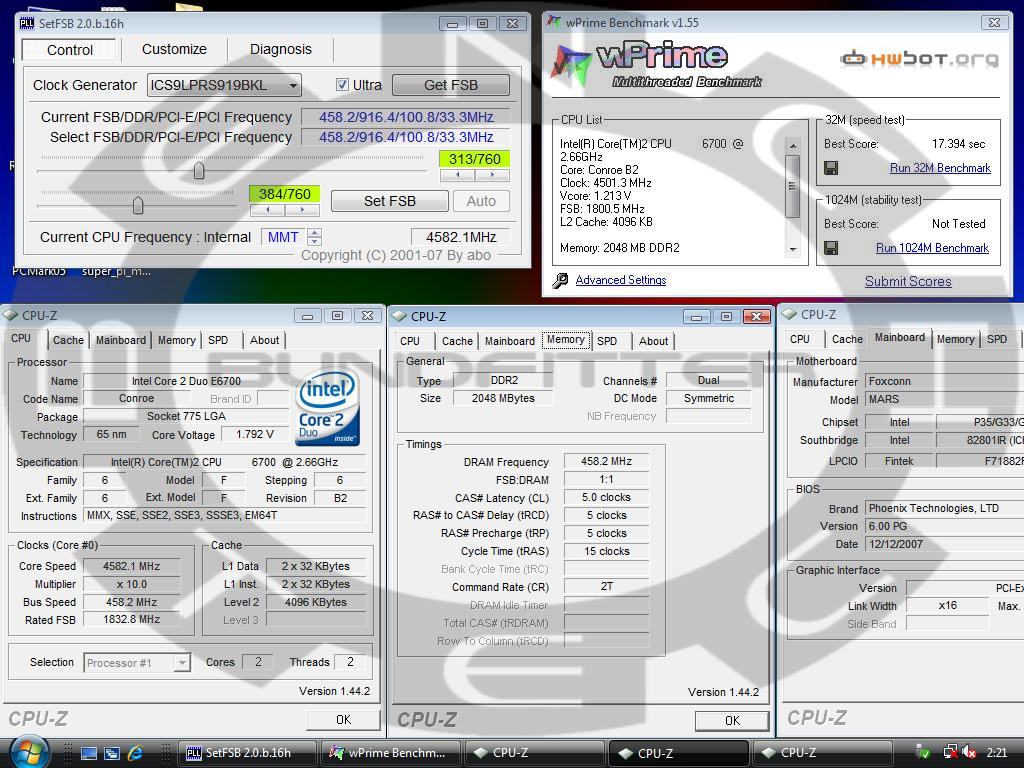Switch to wPrime Benchmark taskbar button
Image resolution: width=1024 pixels, height=768 pixels.
tap(391, 753)
